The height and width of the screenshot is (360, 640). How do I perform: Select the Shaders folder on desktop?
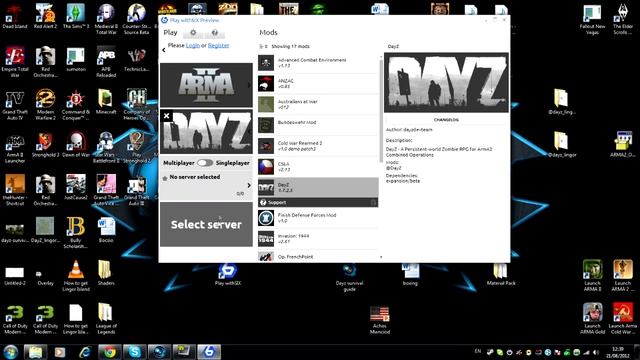(x=106, y=273)
